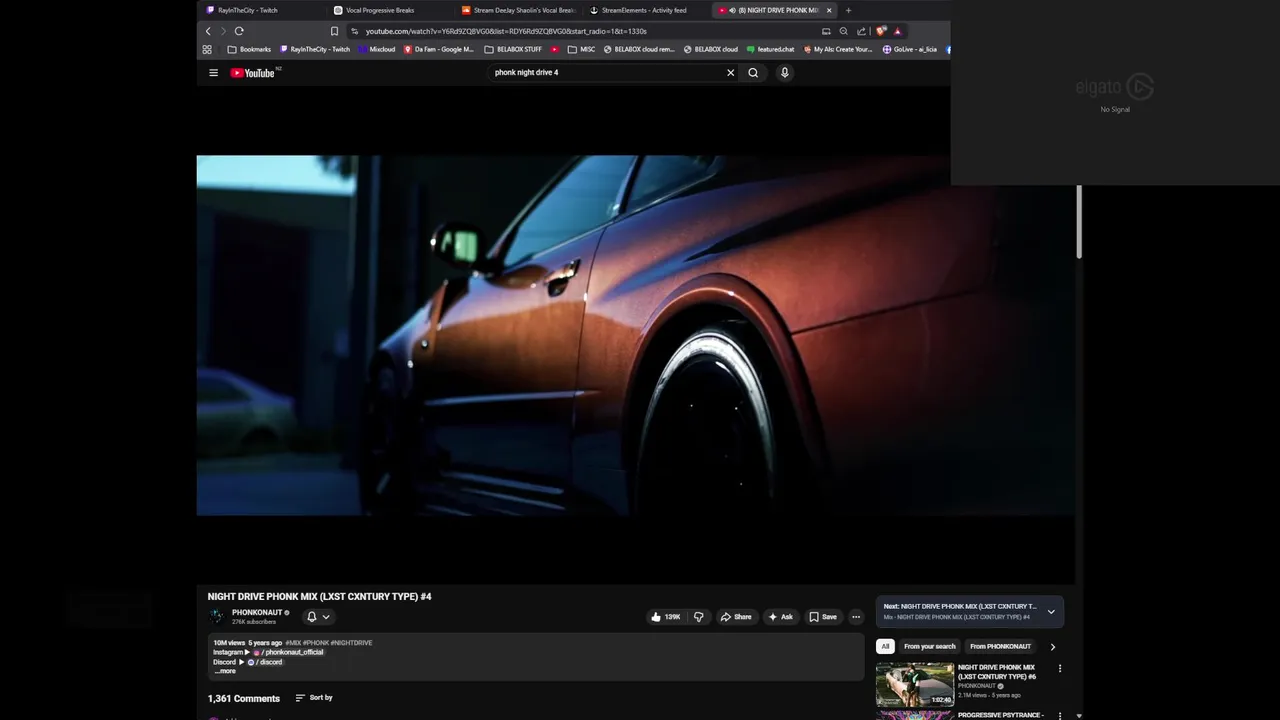Share the video with Share button
Viewport: 1280px width, 720px height.
(x=736, y=617)
